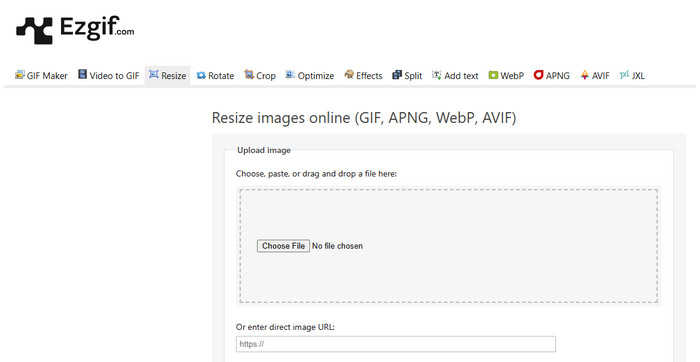Viewport: 700px width, 362px height.
Task: Click the 'No file chosen' text
Action: (x=338, y=246)
